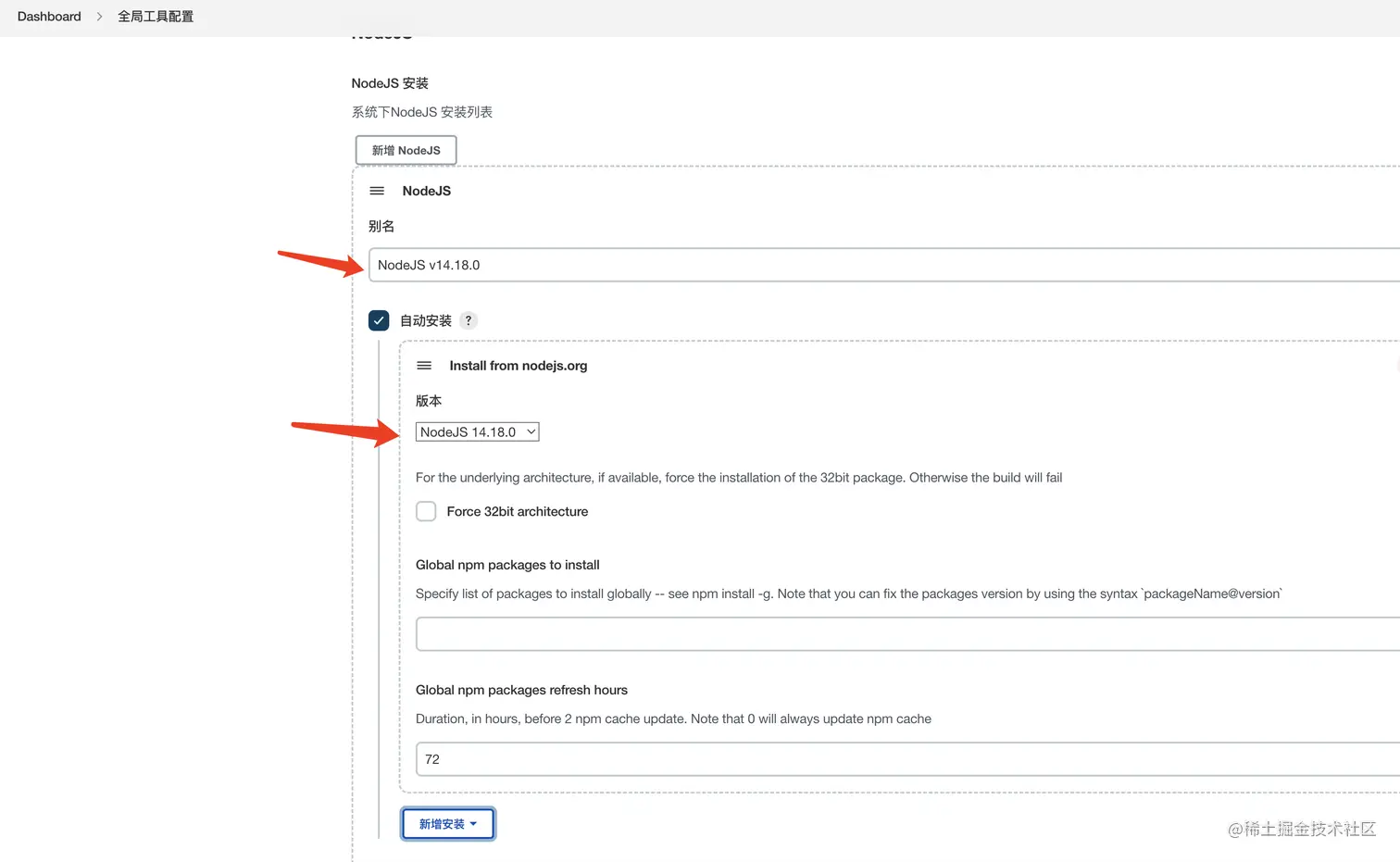The height and width of the screenshot is (862, 1400).
Task: Expand the 新增安装 dropdown button
Action: click(x=448, y=824)
